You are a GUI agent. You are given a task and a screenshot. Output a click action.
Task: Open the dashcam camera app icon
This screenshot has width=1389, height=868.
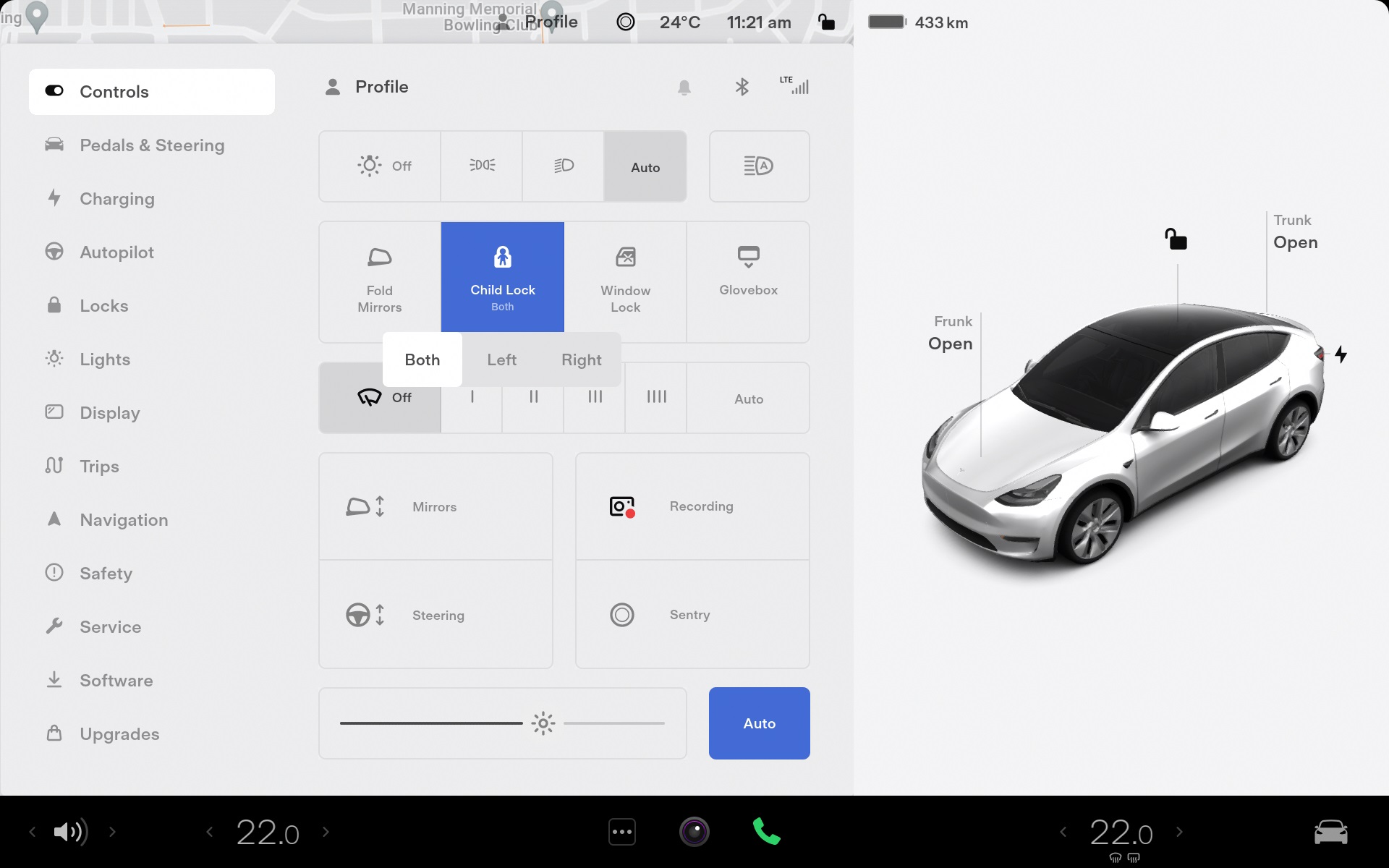(694, 832)
